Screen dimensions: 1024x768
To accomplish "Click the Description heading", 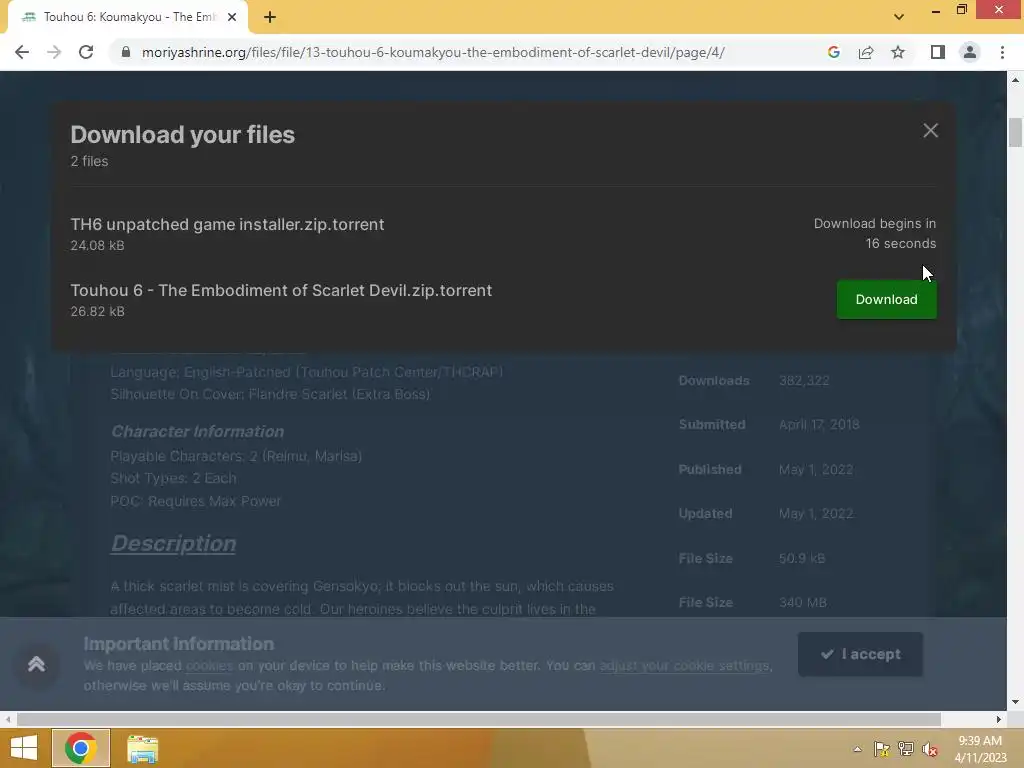I will 174,543.
